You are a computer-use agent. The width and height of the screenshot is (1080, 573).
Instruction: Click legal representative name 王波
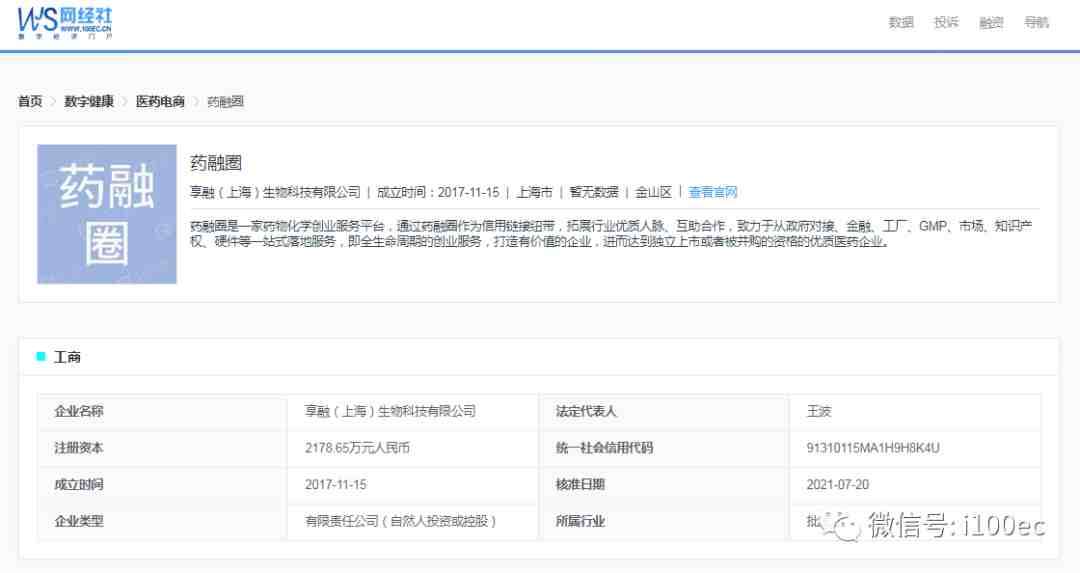click(819, 411)
